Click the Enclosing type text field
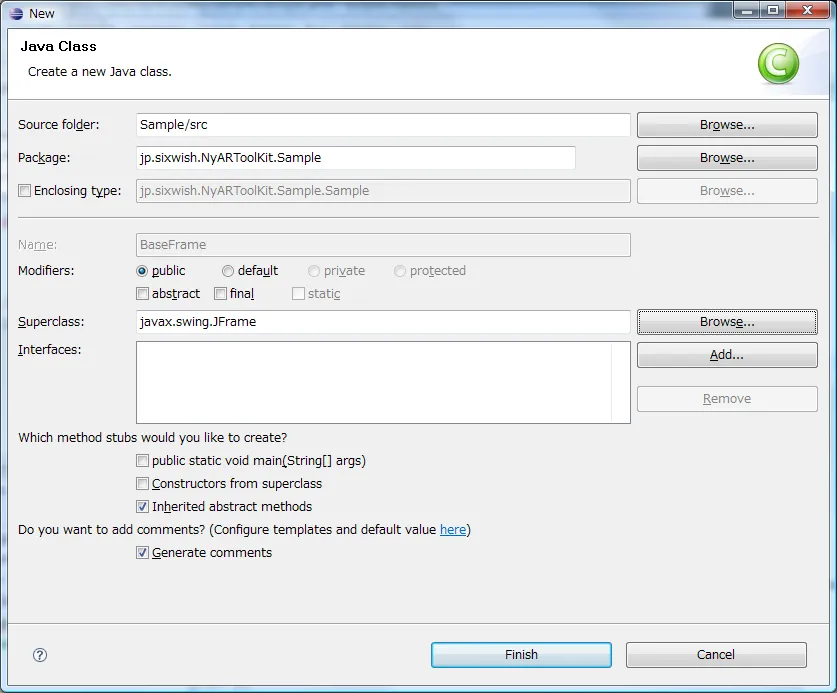Image resolution: width=837 pixels, height=693 pixels. click(383, 191)
